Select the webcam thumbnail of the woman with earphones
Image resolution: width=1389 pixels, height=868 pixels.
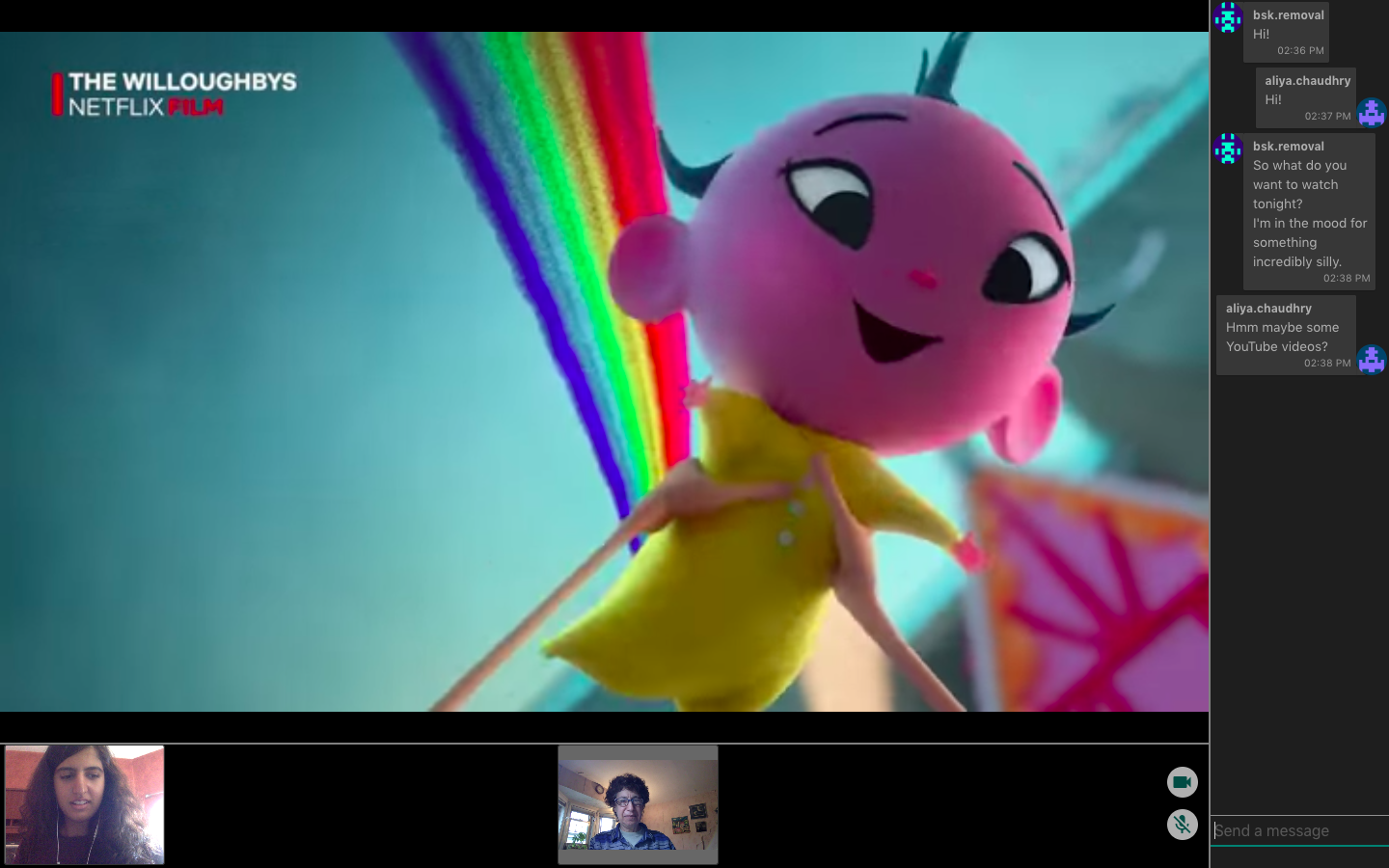tap(85, 804)
